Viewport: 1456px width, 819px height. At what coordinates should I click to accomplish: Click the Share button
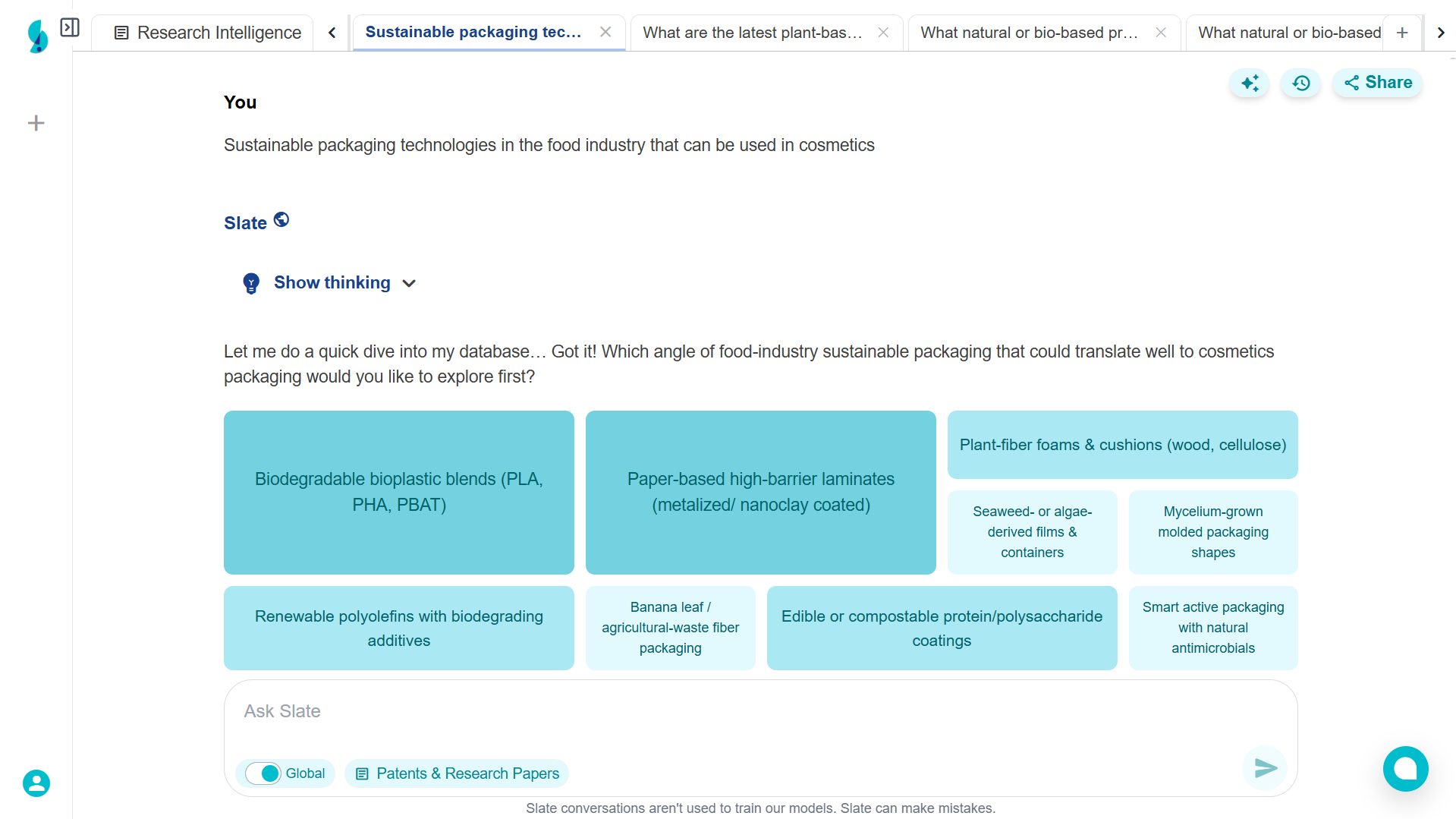click(1378, 83)
